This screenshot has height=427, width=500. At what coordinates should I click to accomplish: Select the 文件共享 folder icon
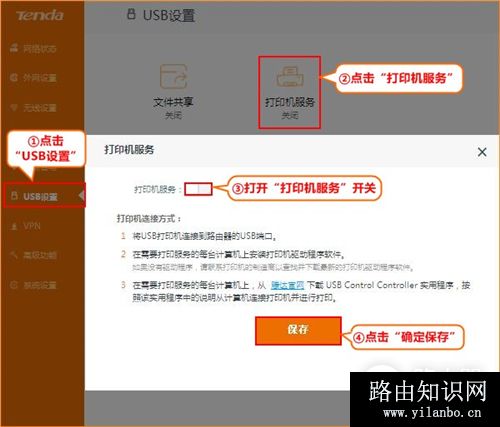pos(173,77)
